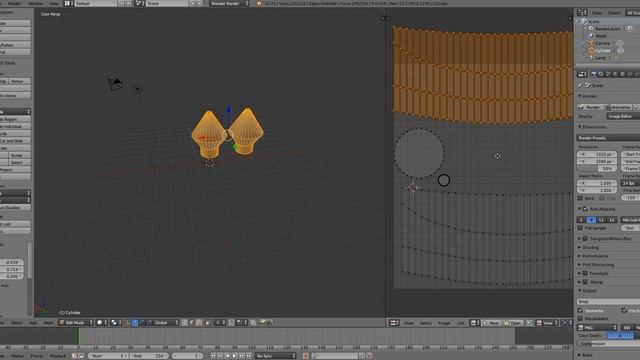
Task: Open the Add menu in 3D view
Action: pos(33,322)
